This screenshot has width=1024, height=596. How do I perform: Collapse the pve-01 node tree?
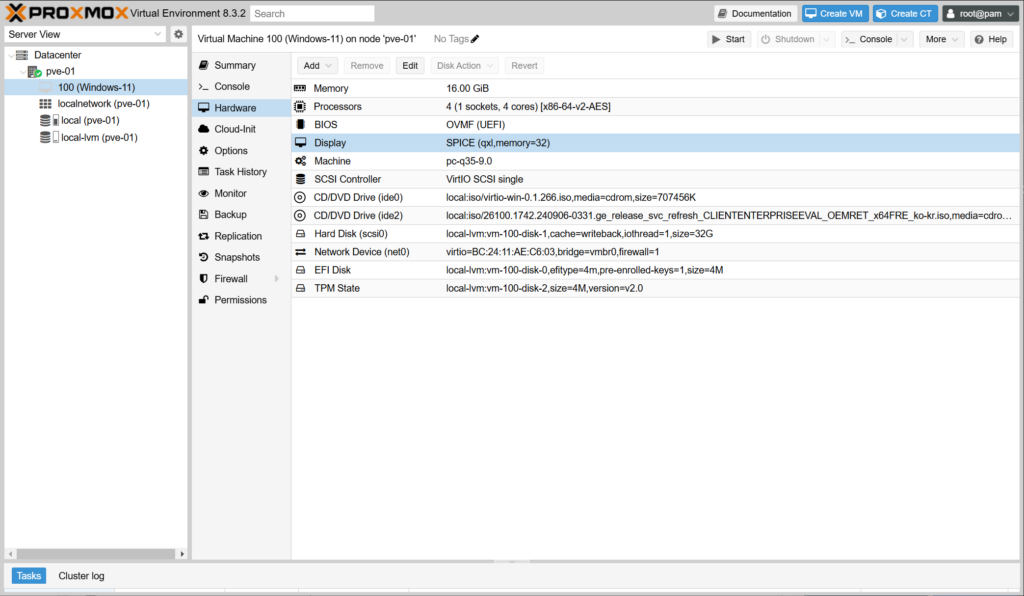point(22,72)
